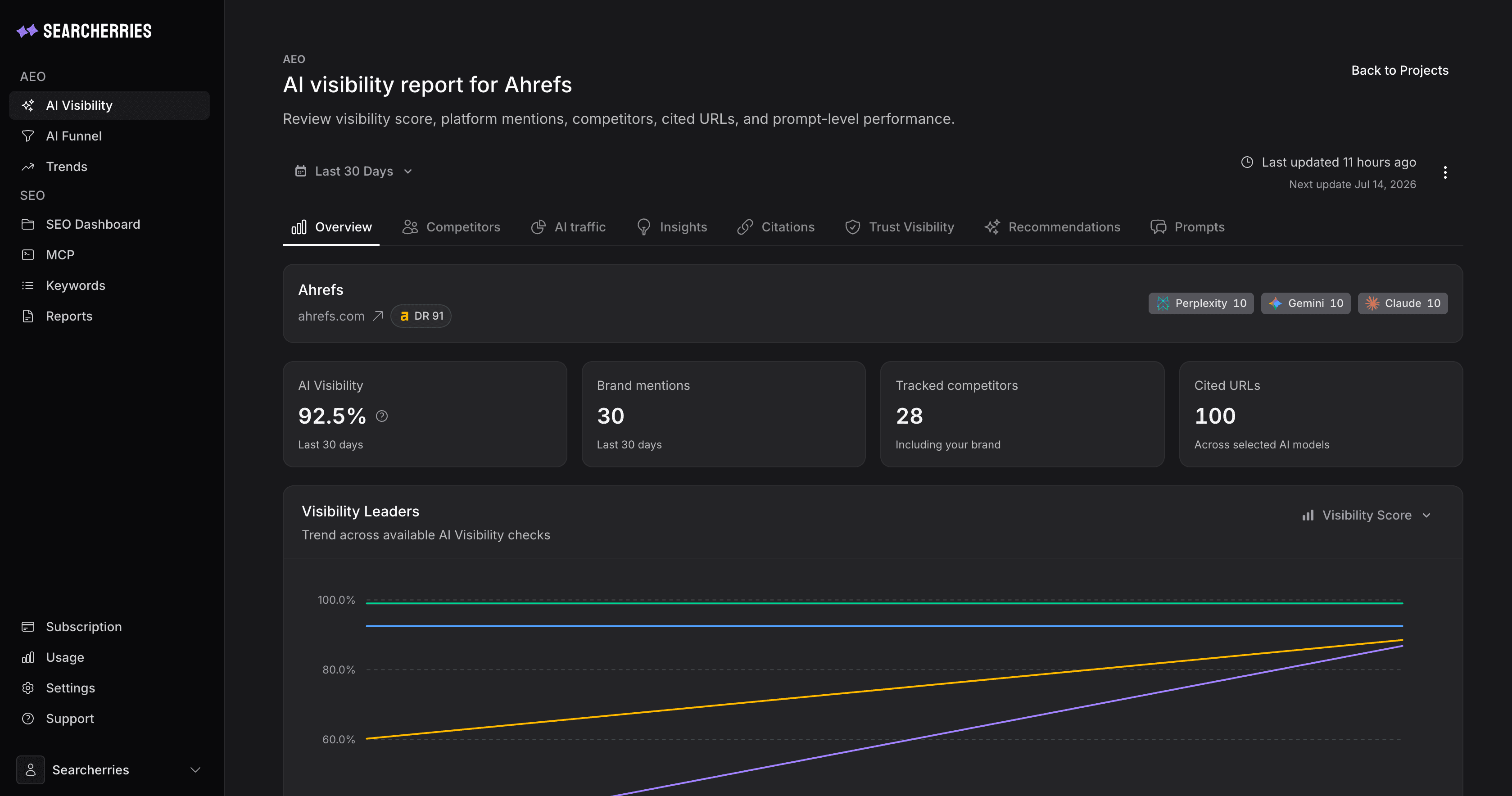Click the AI Funnel filter icon

(27, 136)
